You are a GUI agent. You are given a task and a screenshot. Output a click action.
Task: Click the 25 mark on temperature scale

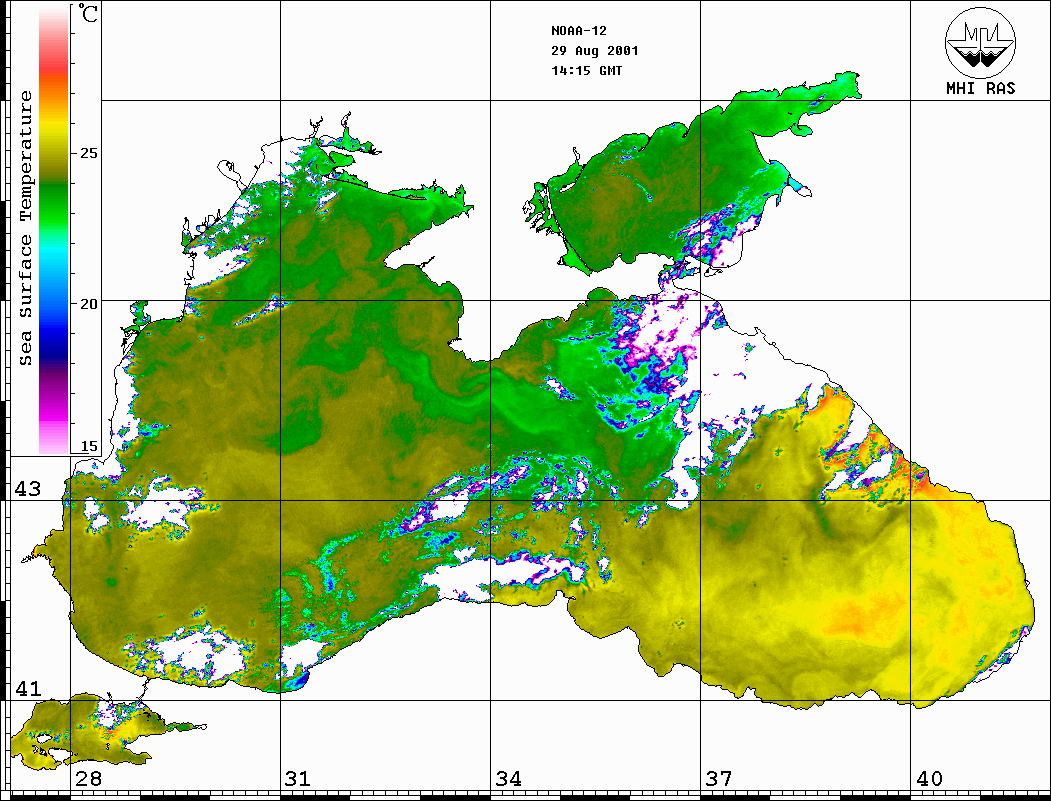[88, 153]
